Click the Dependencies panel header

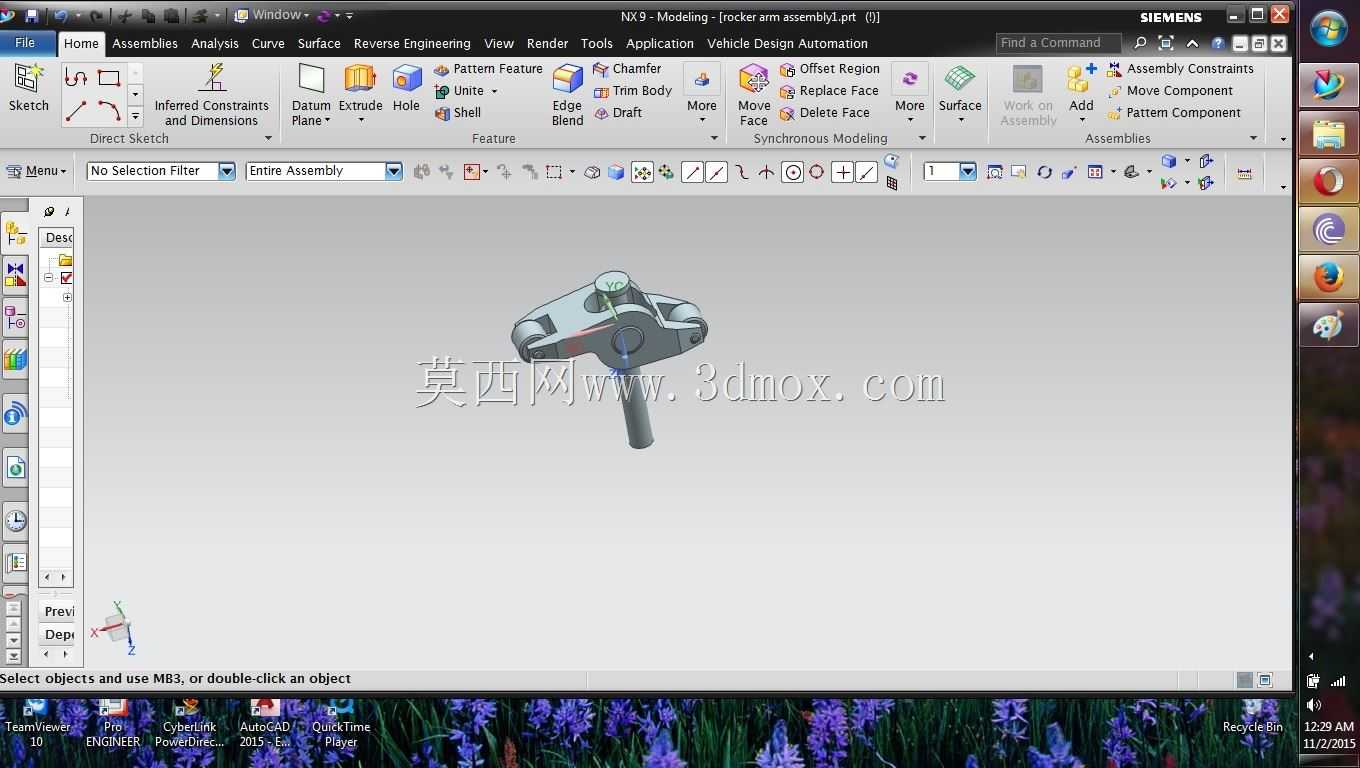(59, 634)
